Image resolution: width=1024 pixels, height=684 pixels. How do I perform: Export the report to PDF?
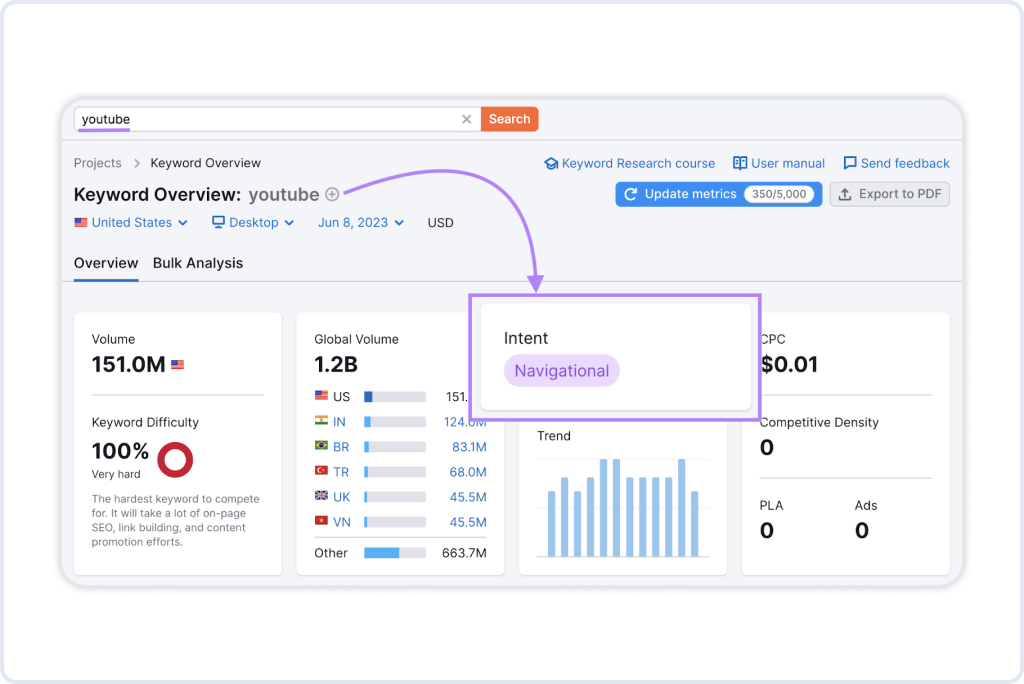[889, 194]
